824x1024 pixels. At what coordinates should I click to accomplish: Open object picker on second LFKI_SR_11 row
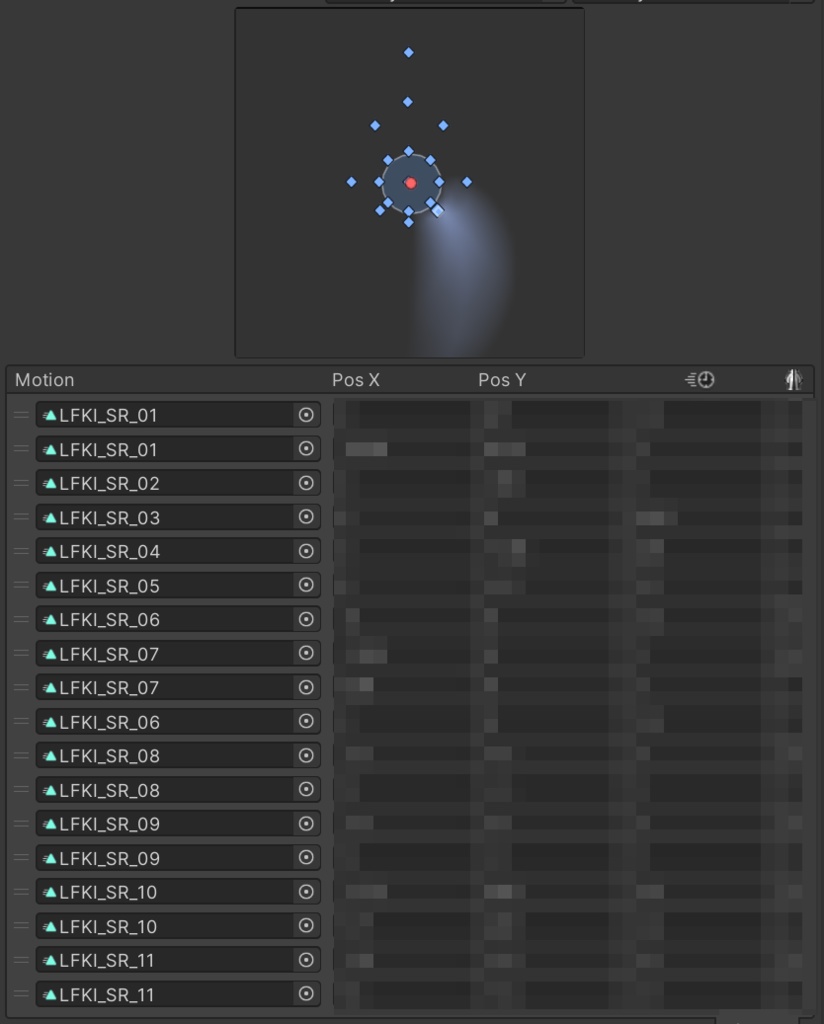[x=306, y=994]
